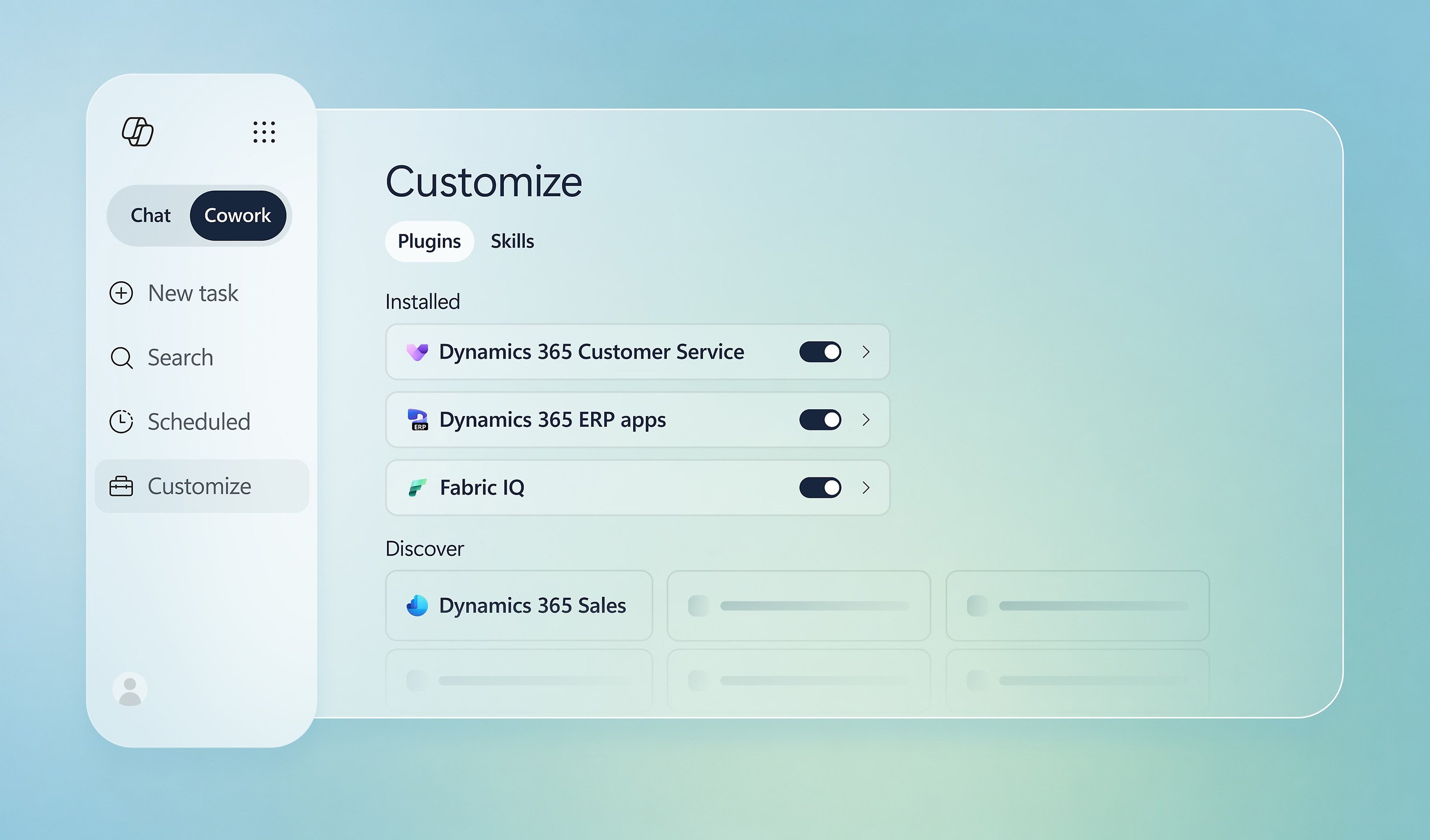The image size is (1430, 840).
Task: Open Fabric IQ details with the chevron
Action: pos(866,487)
